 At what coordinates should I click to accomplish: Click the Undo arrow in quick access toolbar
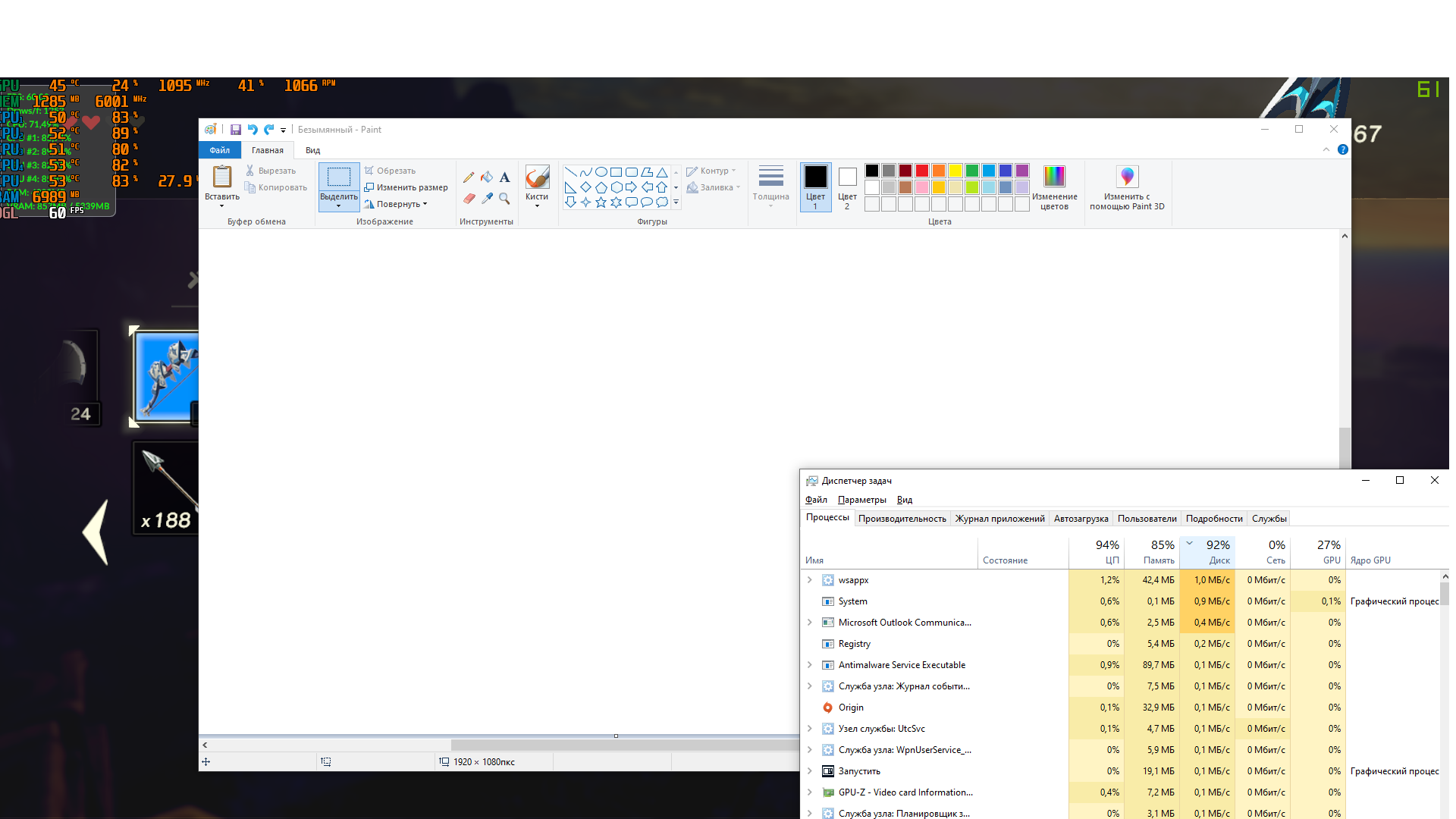pyautogui.click(x=253, y=130)
